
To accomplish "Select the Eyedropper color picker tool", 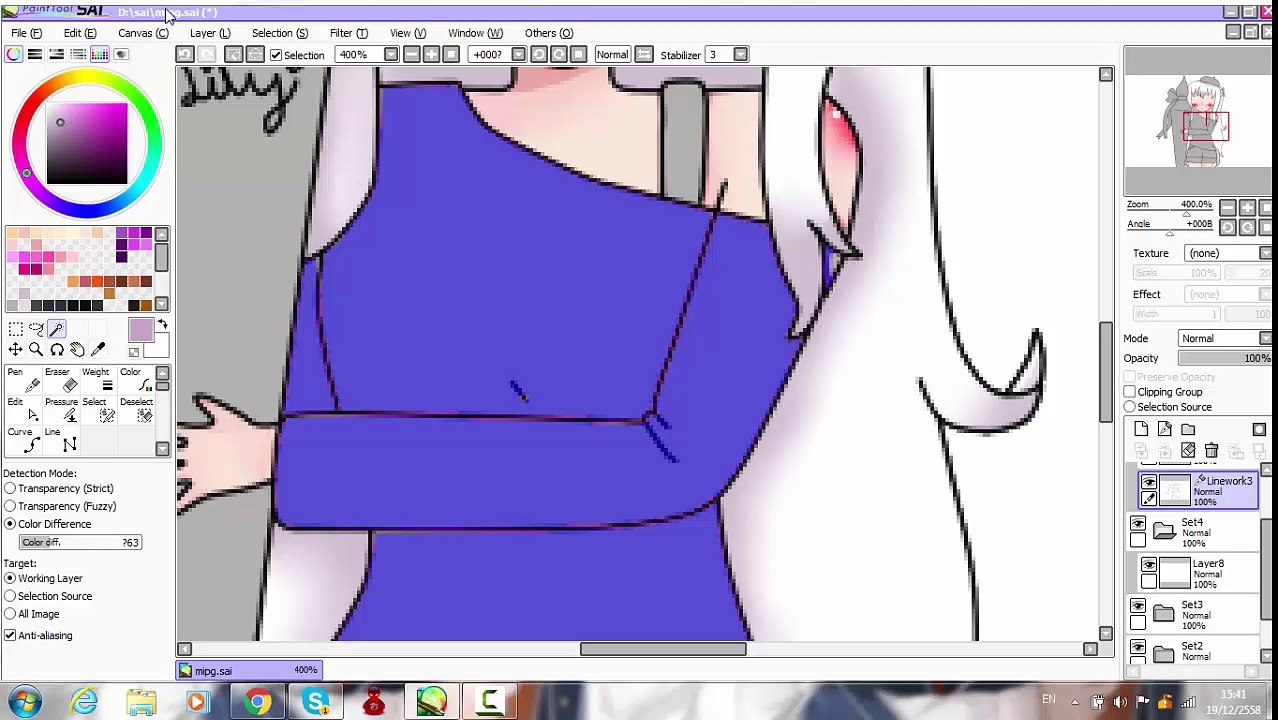I will (x=98, y=349).
